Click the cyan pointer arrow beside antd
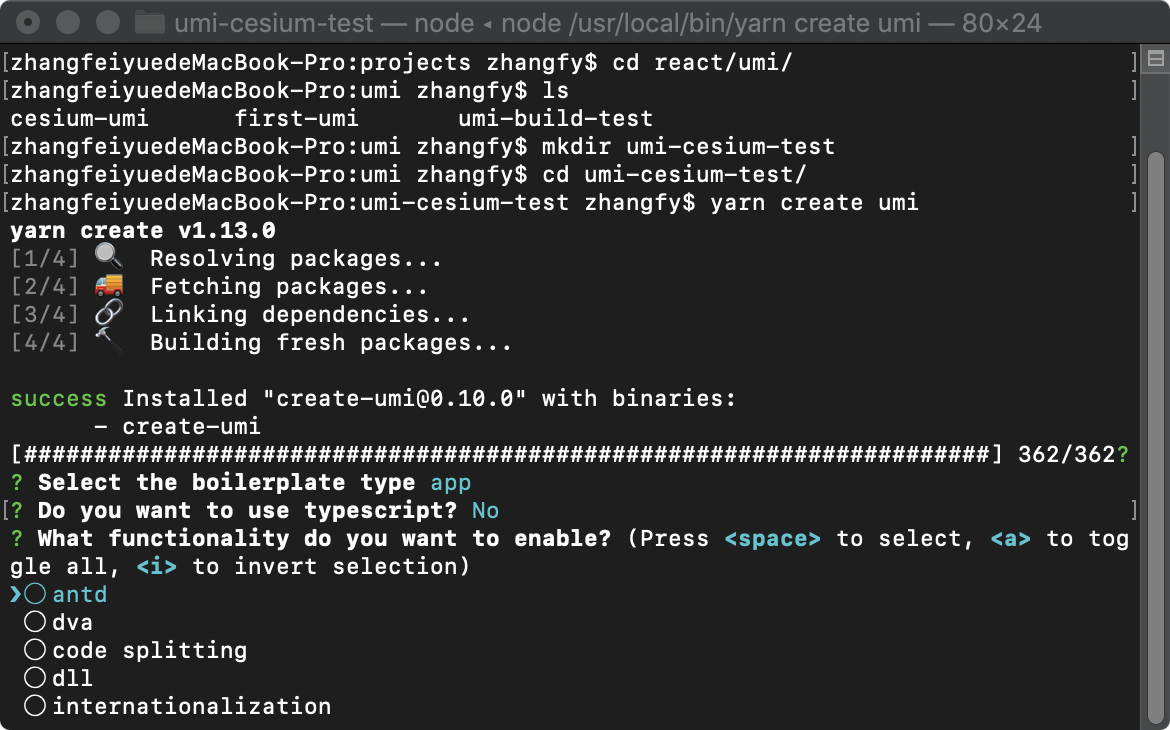This screenshot has width=1170, height=730. point(15,594)
